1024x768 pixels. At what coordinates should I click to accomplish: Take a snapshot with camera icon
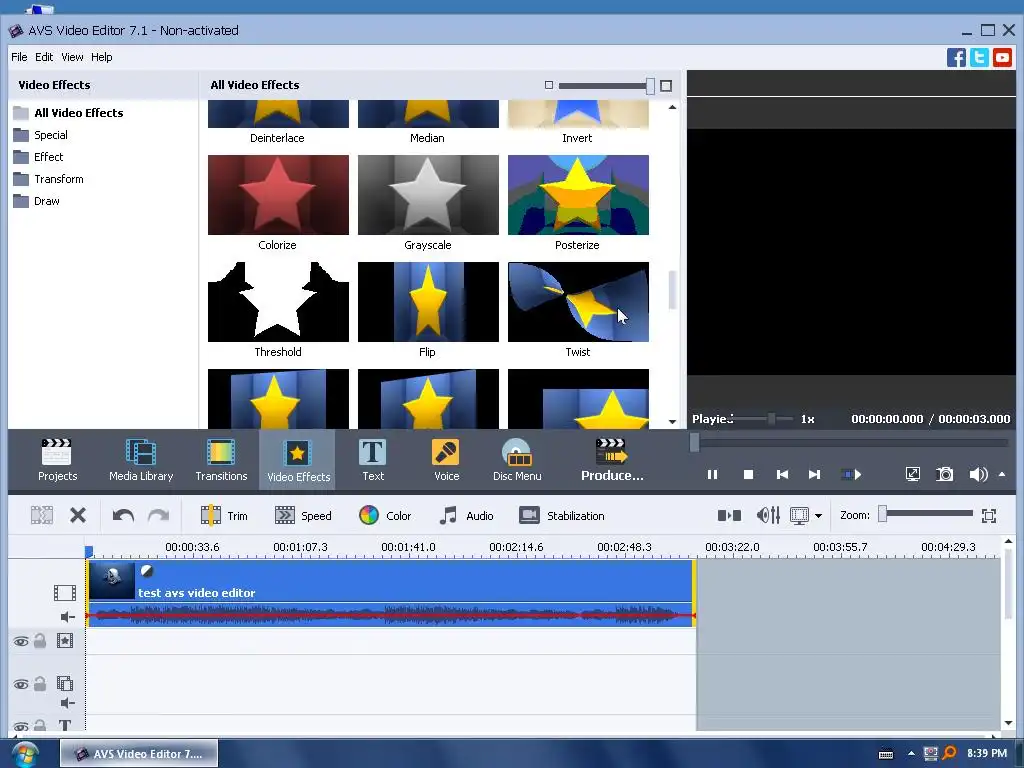click(944, 474)
